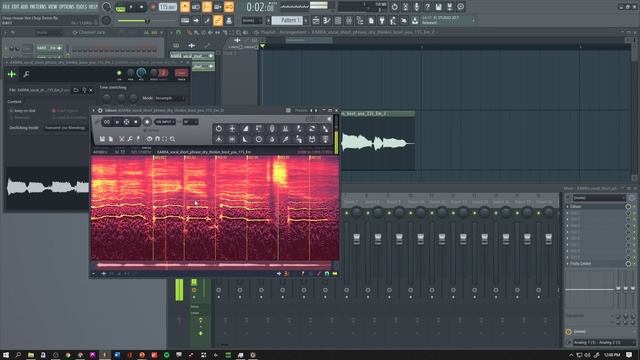Click the send to playlist icon in Edison
This screenshot has width=640, height=360.
tap(325, 139)
